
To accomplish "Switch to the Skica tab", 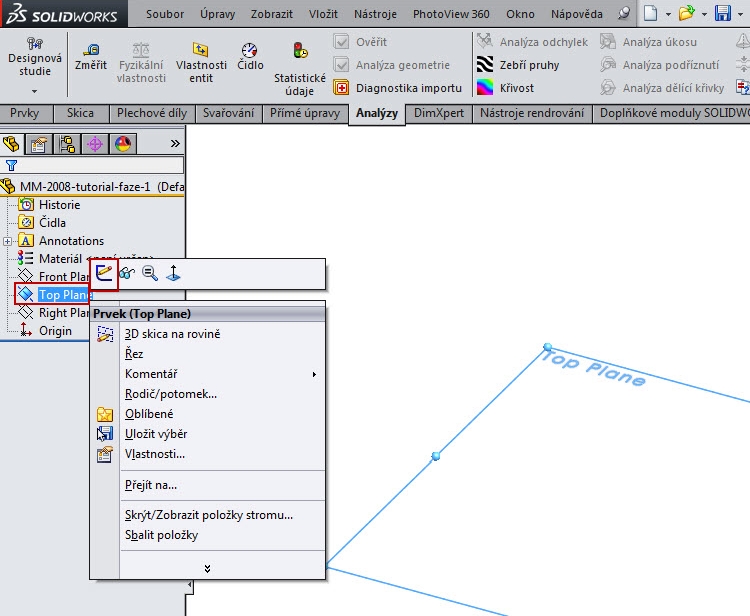I will [80, 113].
